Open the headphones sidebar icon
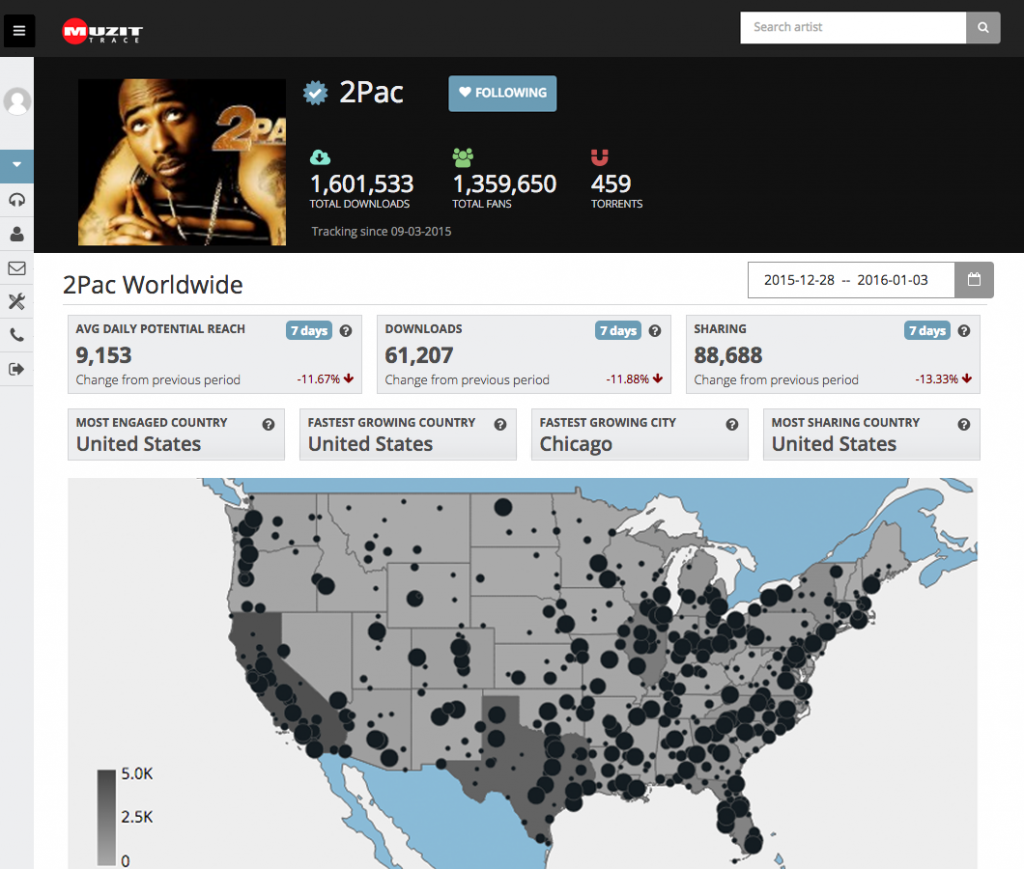 [x=17, y=200]
